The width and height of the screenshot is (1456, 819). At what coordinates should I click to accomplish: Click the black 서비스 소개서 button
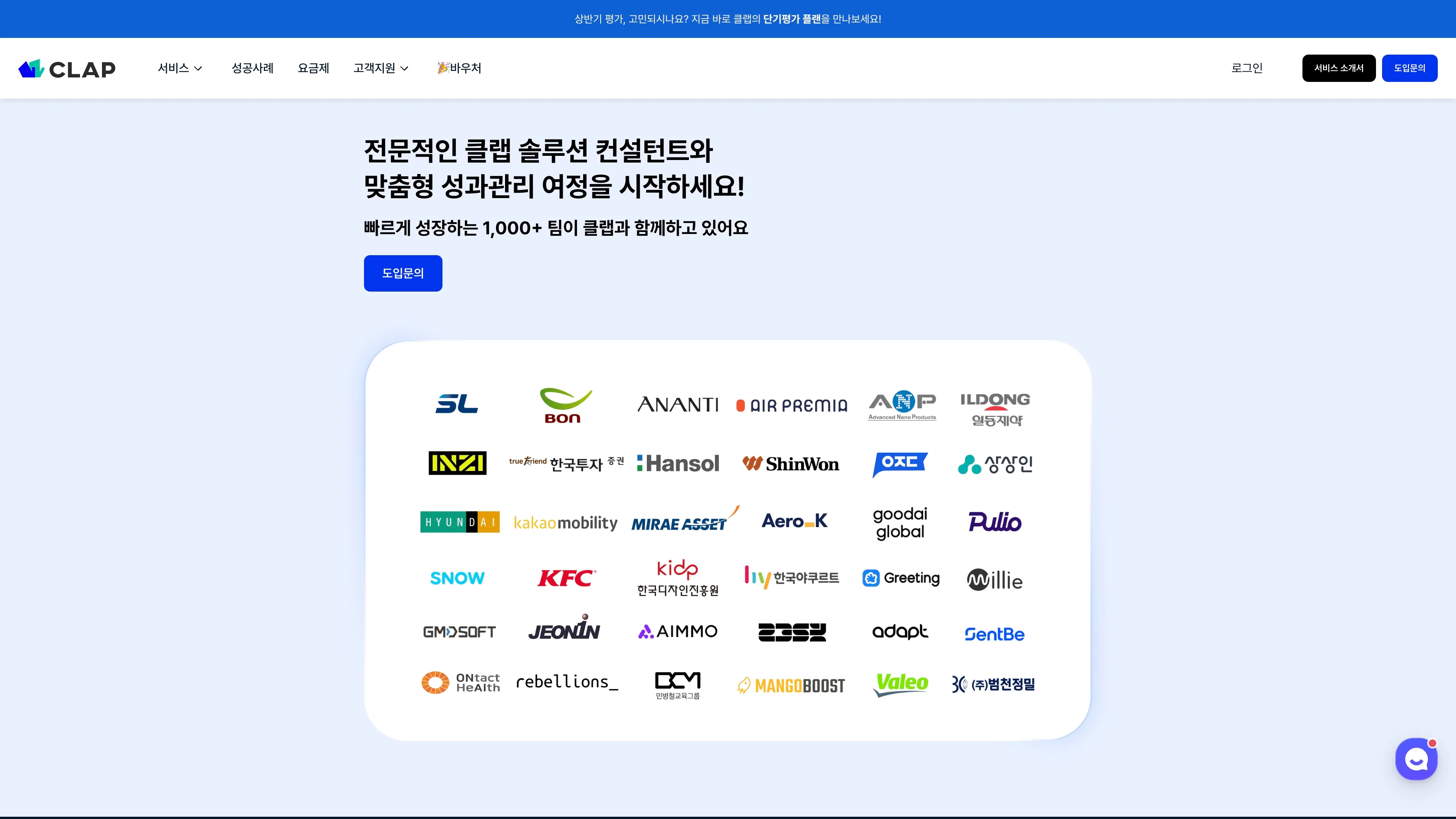click(x=1338, y=68)
